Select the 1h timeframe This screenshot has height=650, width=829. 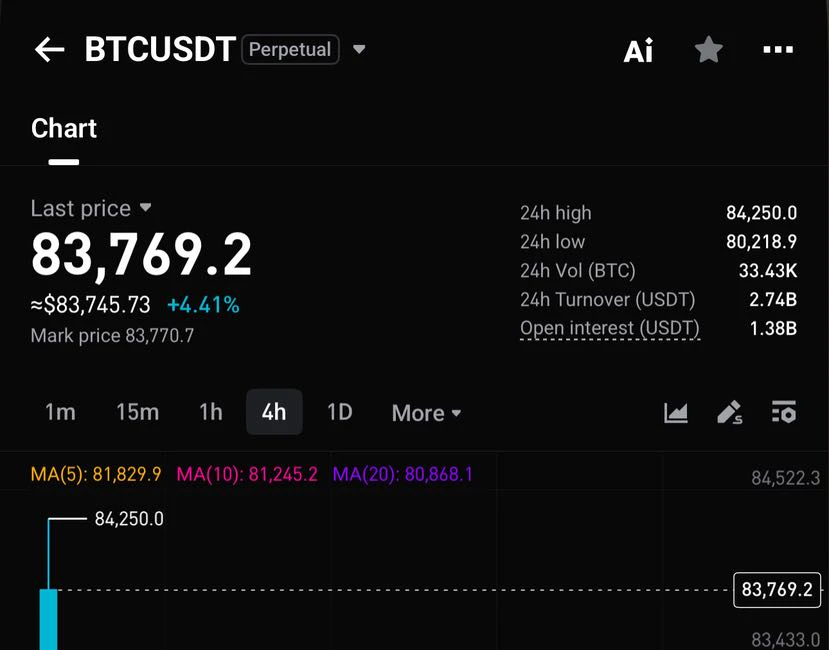tap(210, 413)
